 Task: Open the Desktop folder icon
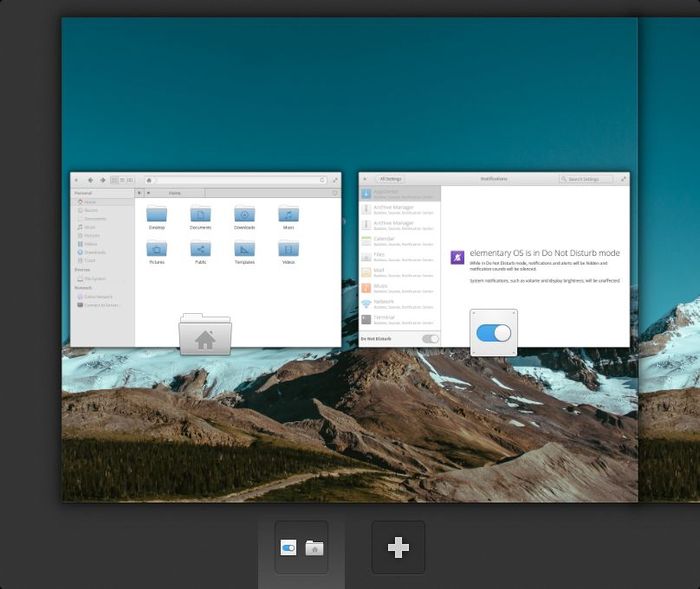pyautogui.click(x=157, y=216)
